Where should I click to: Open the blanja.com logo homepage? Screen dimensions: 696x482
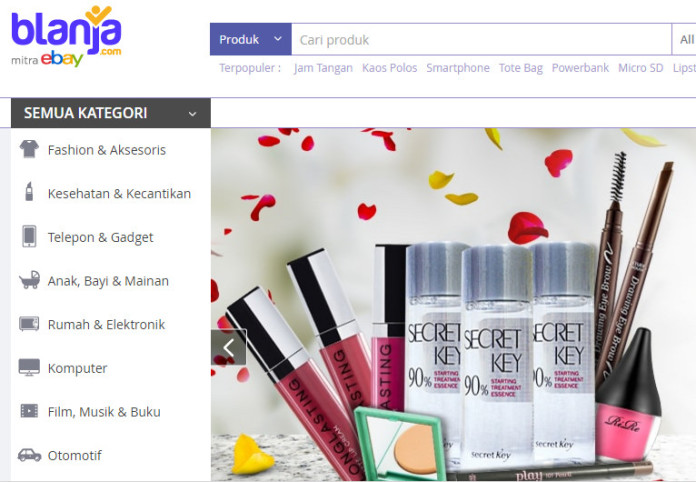click(x=66, y=36)
